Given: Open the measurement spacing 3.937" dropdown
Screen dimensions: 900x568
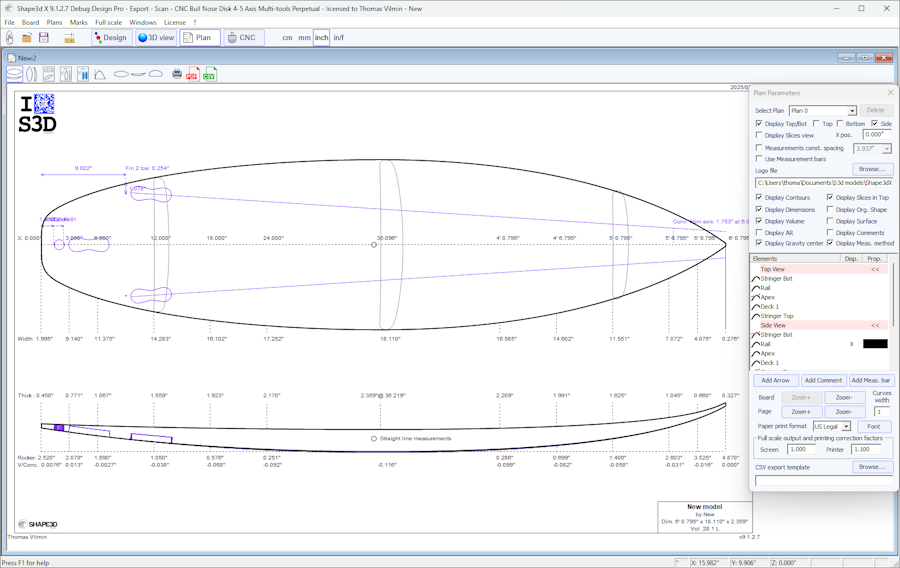Looking at the screenshot, I should click(887, 149).
